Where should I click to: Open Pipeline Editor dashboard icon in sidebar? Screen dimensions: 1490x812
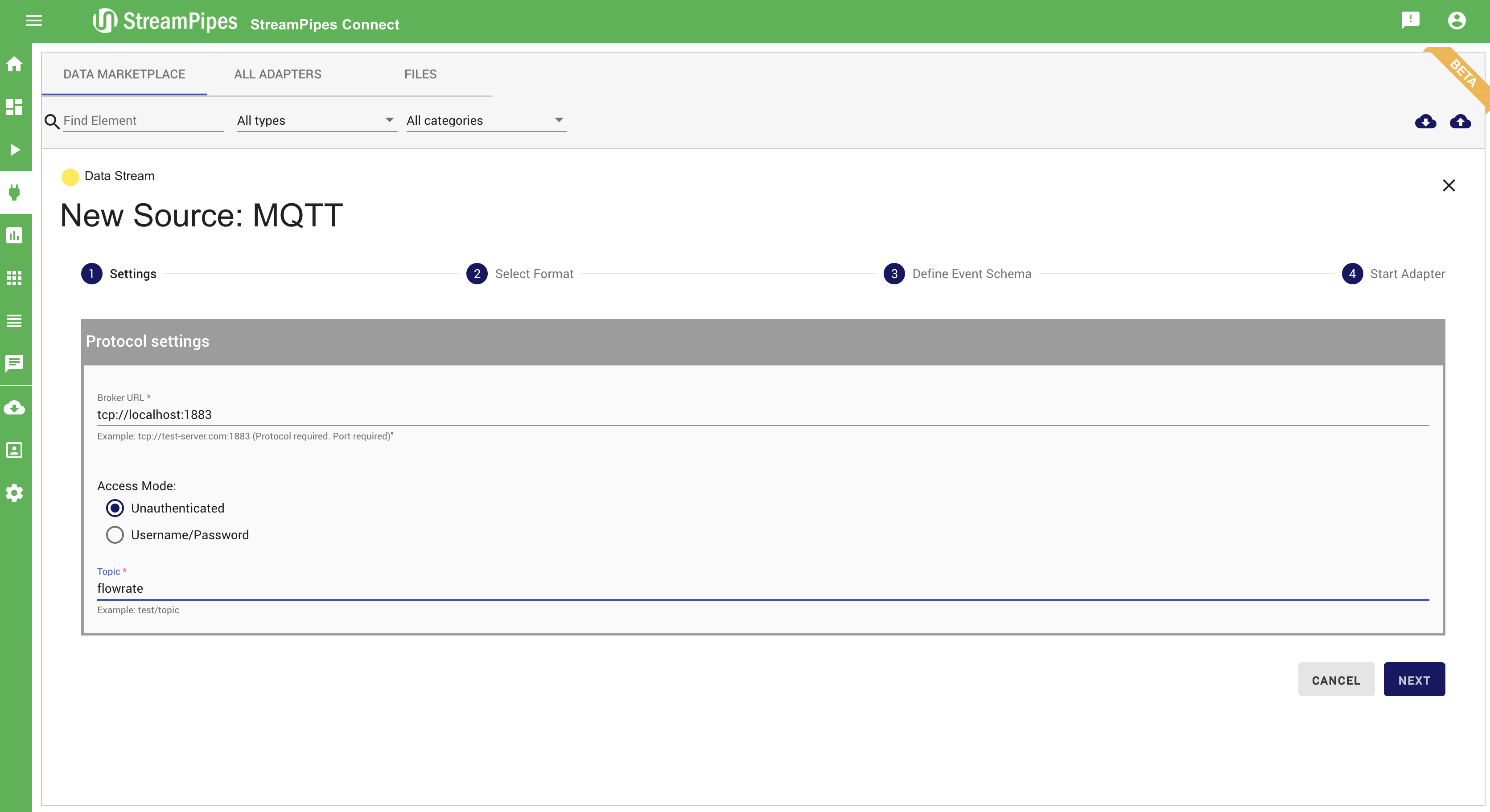[15, 107]
